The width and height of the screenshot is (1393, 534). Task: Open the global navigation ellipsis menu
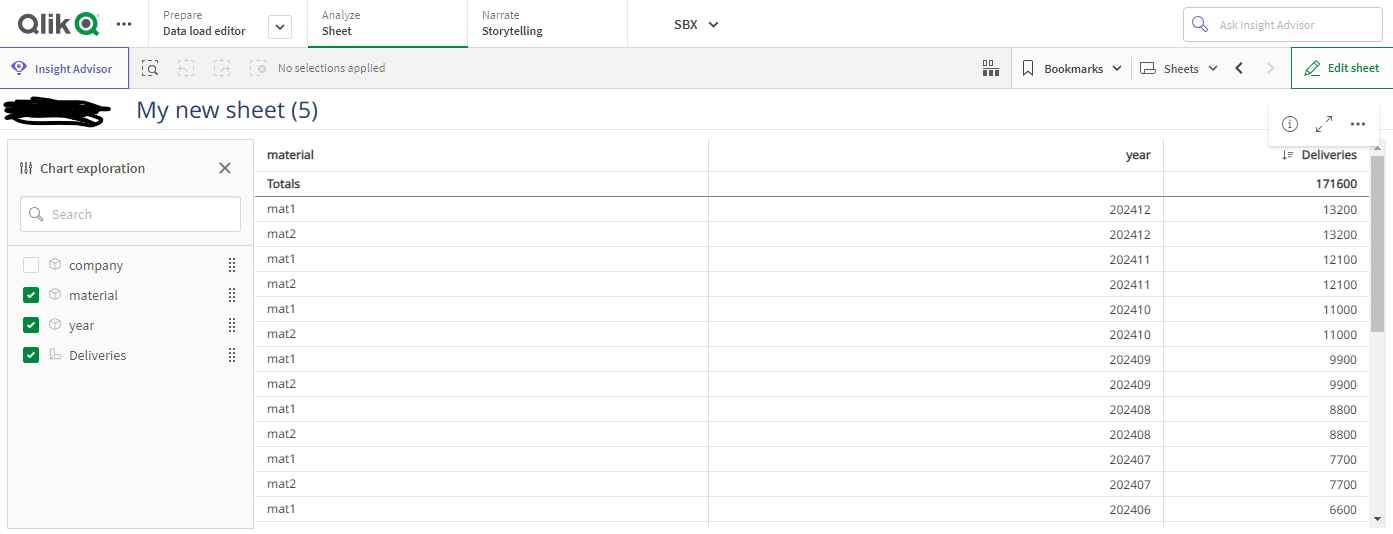tap(123, 23)
